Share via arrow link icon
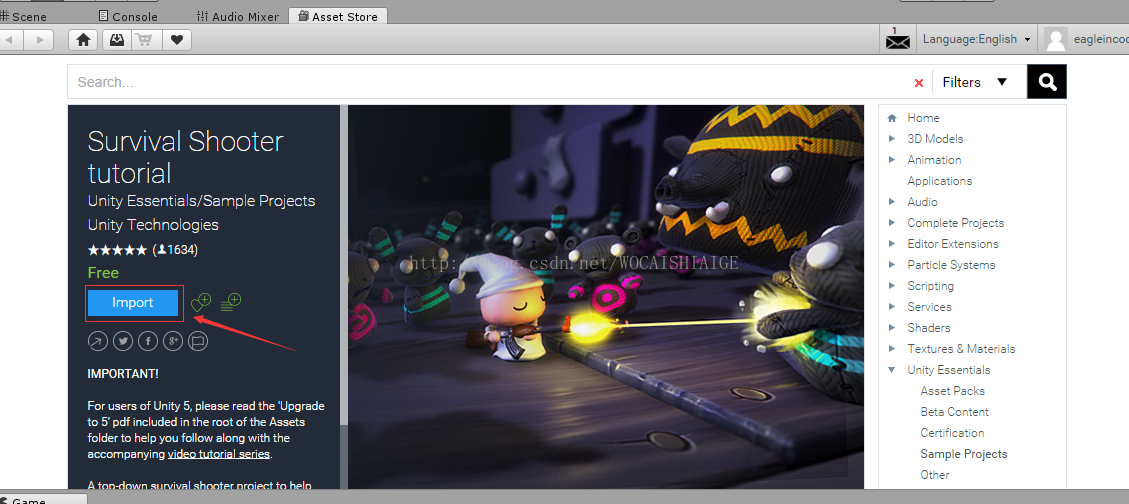The width and height of the screenshot is (1129, 504). tap(97, 341)
